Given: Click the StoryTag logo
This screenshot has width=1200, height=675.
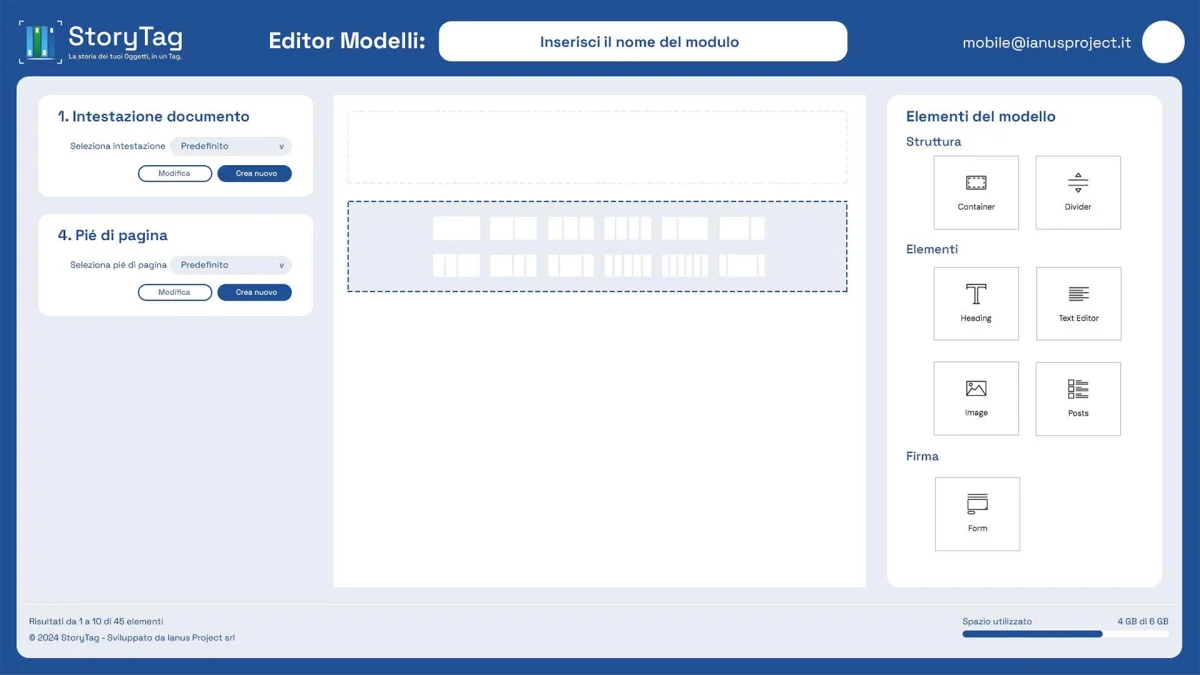Looking at the screenshot, I should 101,42.
